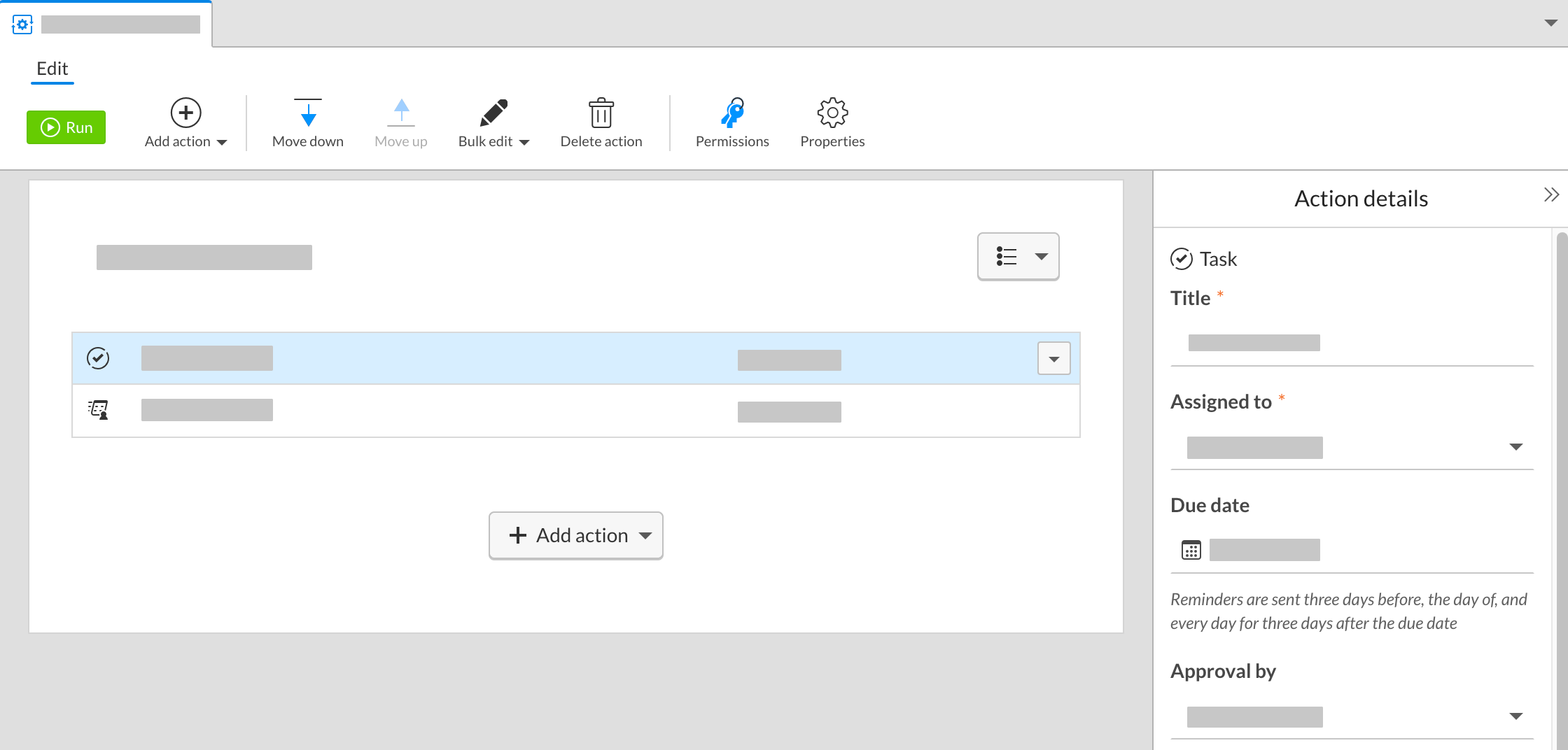
Task: Open the Add action dropdown in the toolbar
Action: pyautogui.click(x=186, y=126)
